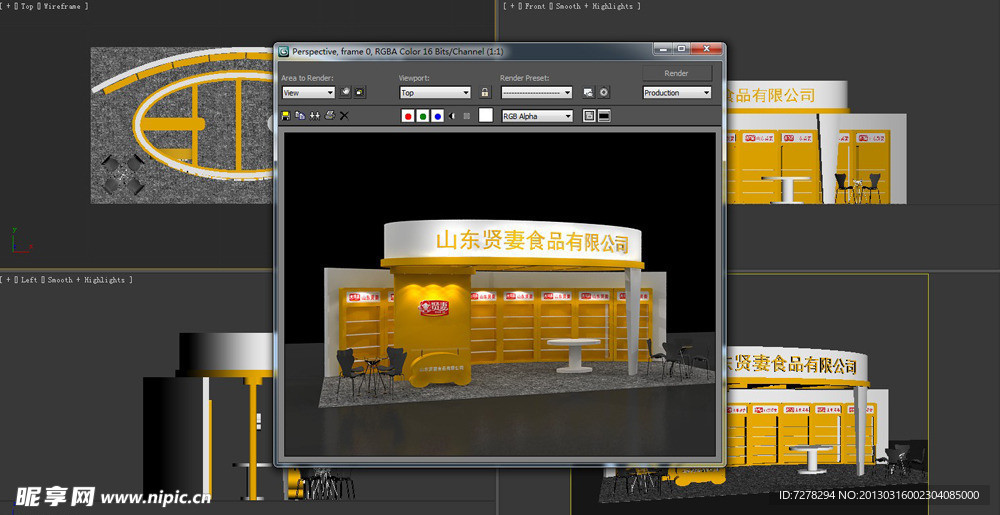
Task: Expand the Viewport dropdown showing Top
Action: (434, 92)
